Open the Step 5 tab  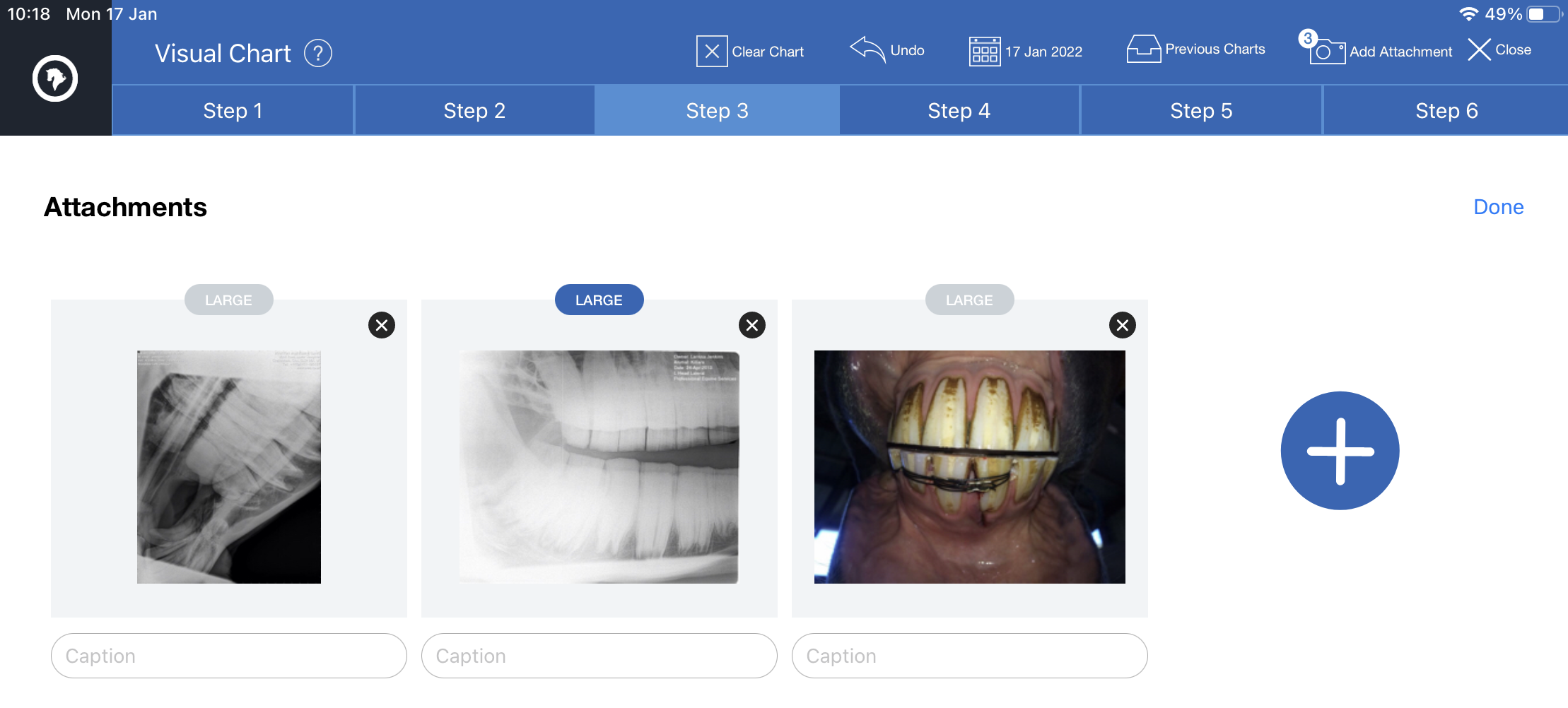click(x=1201, y=110)
